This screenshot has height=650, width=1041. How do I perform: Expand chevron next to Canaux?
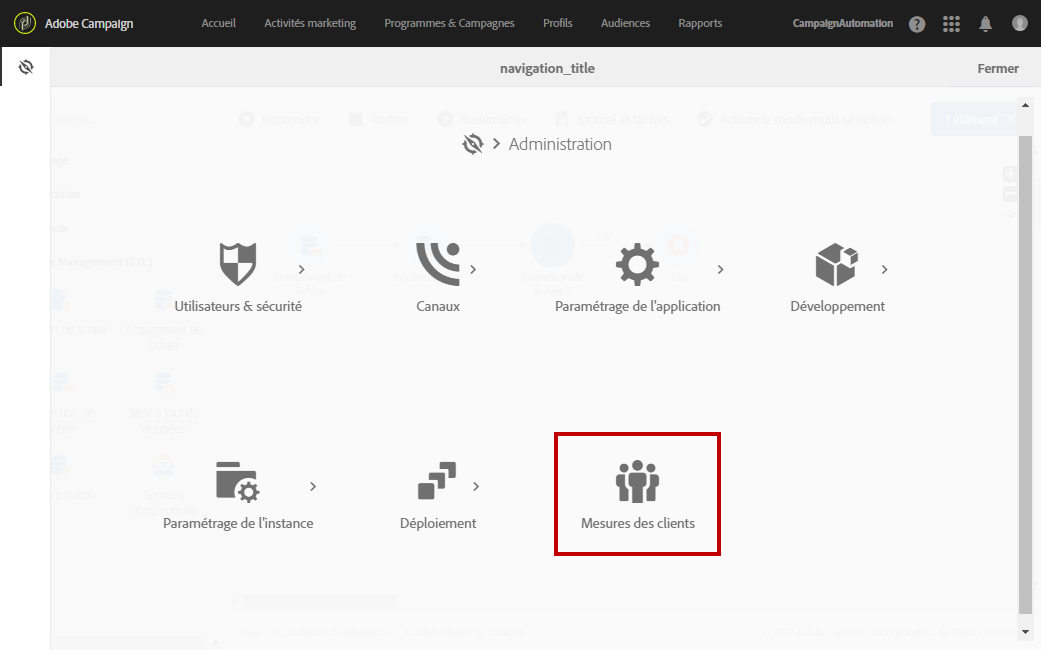point(473,270)
